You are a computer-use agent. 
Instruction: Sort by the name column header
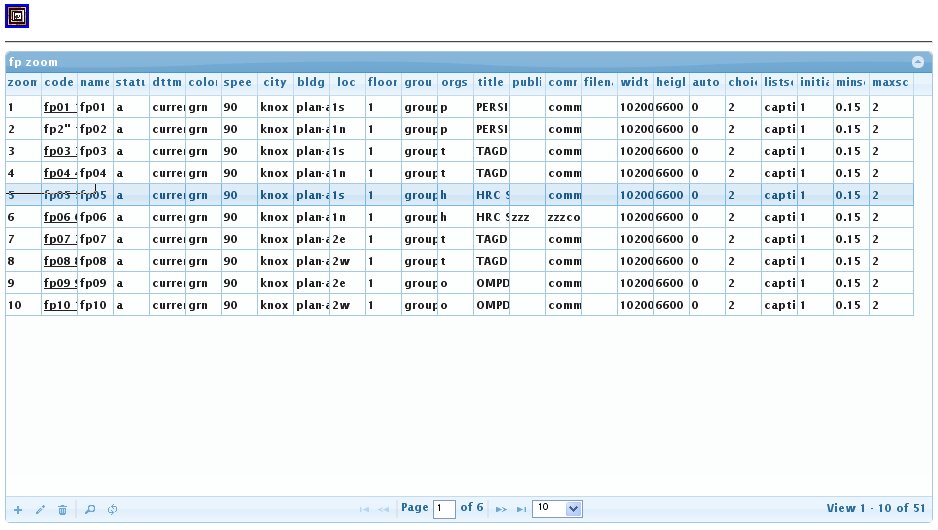pyautogui.click(x=95, y=83)
